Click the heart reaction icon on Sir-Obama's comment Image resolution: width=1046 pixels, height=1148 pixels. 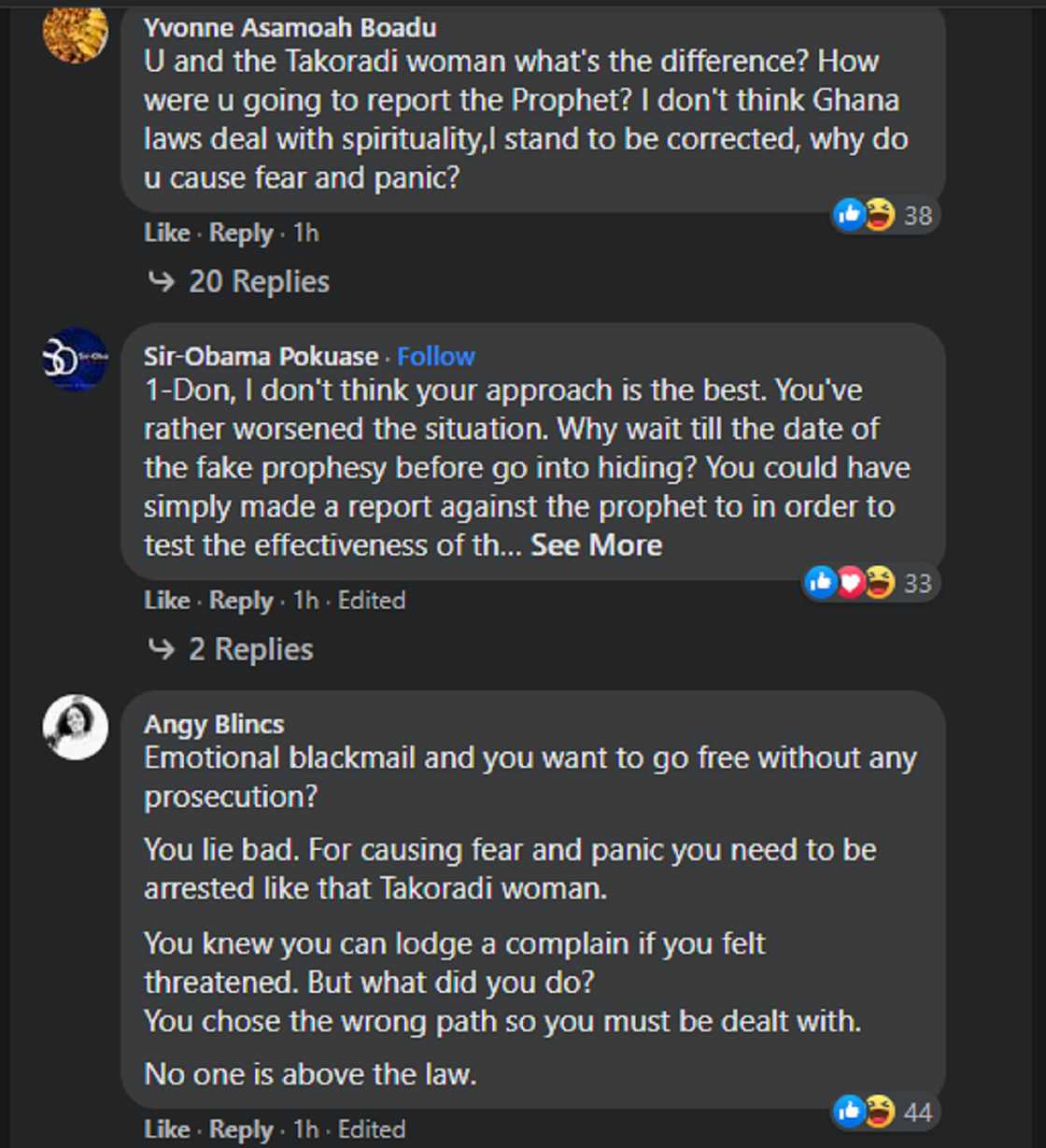point(850,583)
